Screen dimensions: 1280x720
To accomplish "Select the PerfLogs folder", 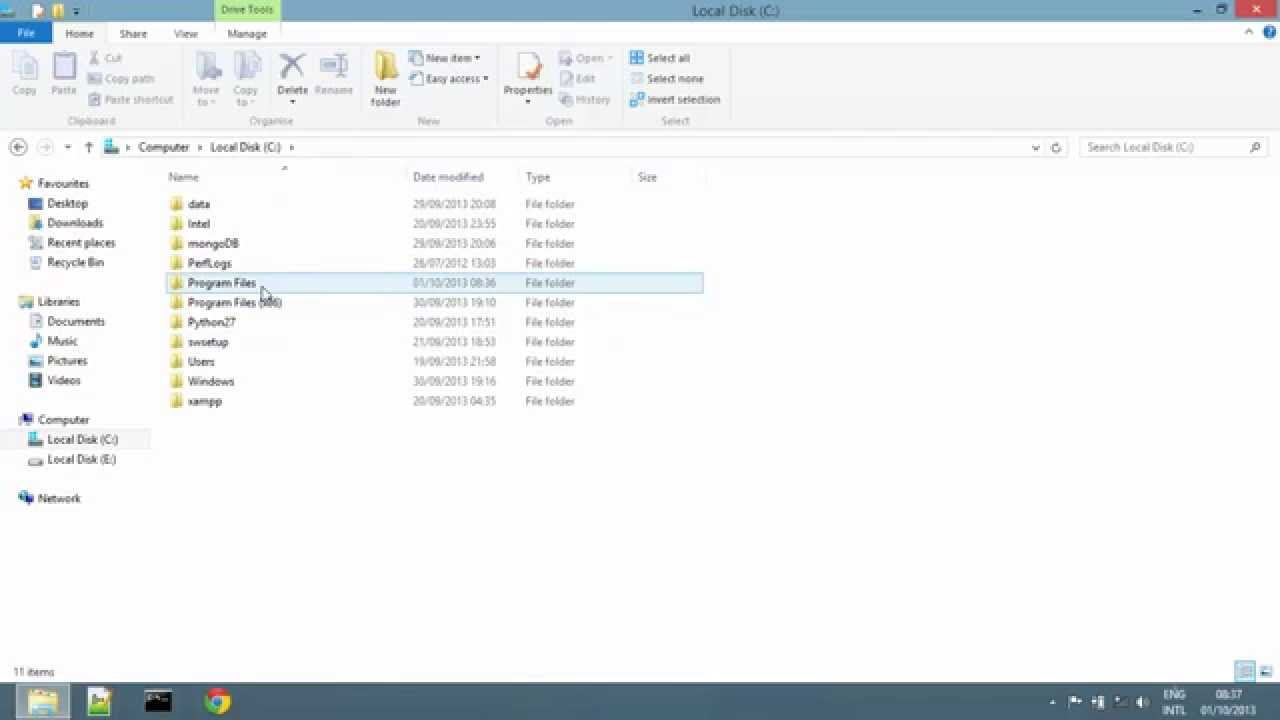I will coord(435,263).
